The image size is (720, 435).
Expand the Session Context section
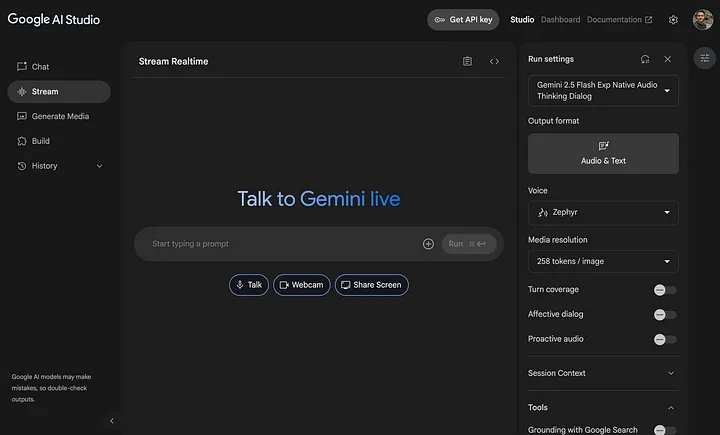[603, 373]
